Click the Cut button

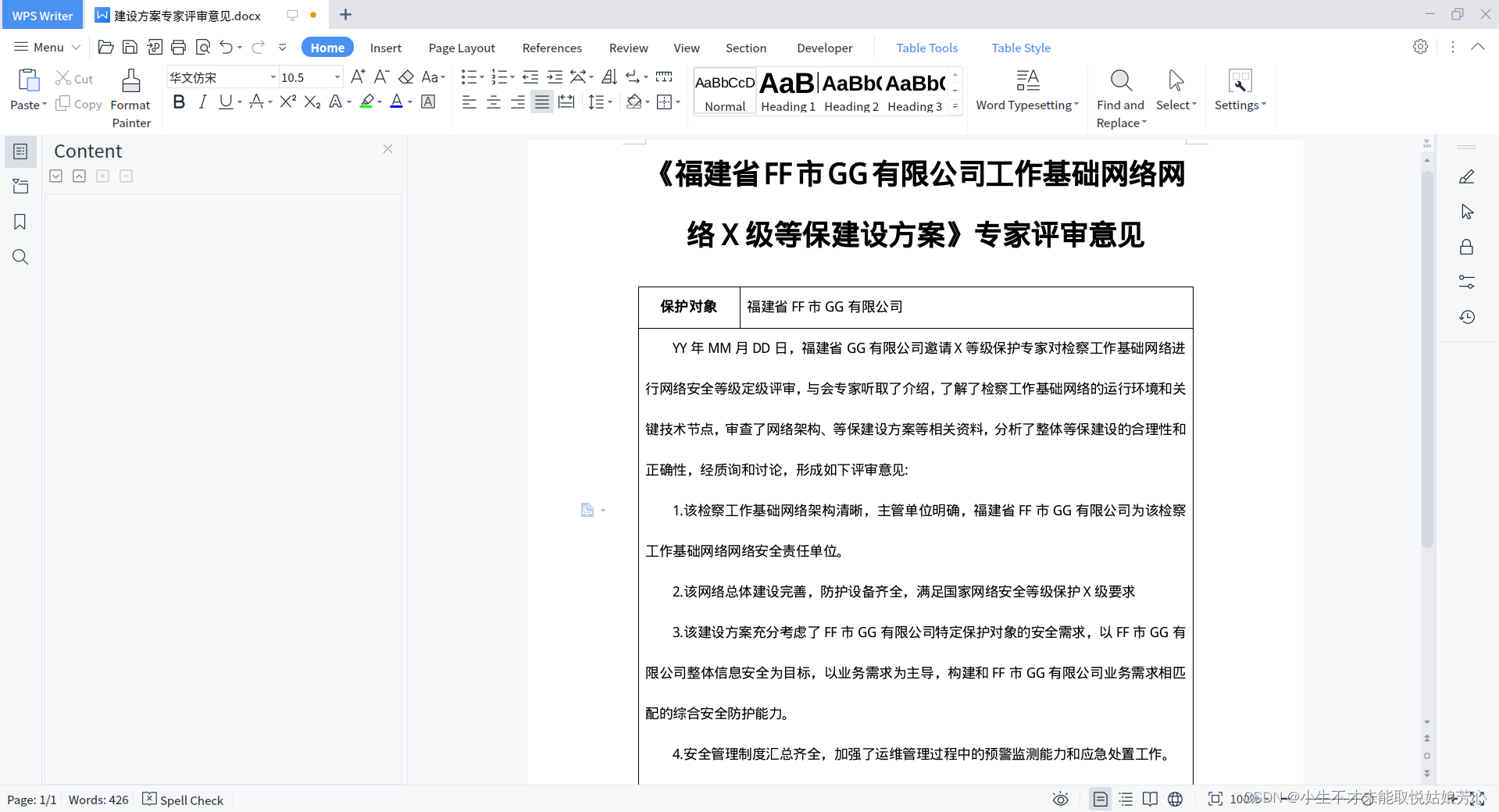click(74, 79)
